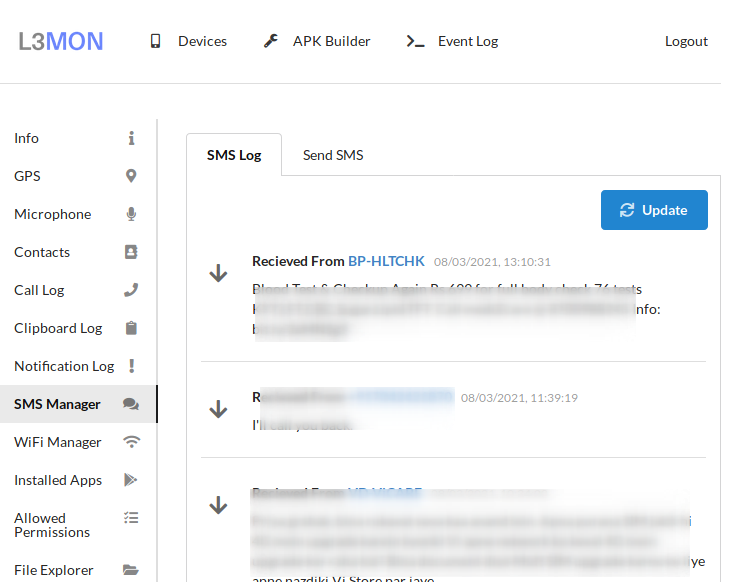Click the blue Update button
This screenshot has height=582, width=738.
coord(654,210)
